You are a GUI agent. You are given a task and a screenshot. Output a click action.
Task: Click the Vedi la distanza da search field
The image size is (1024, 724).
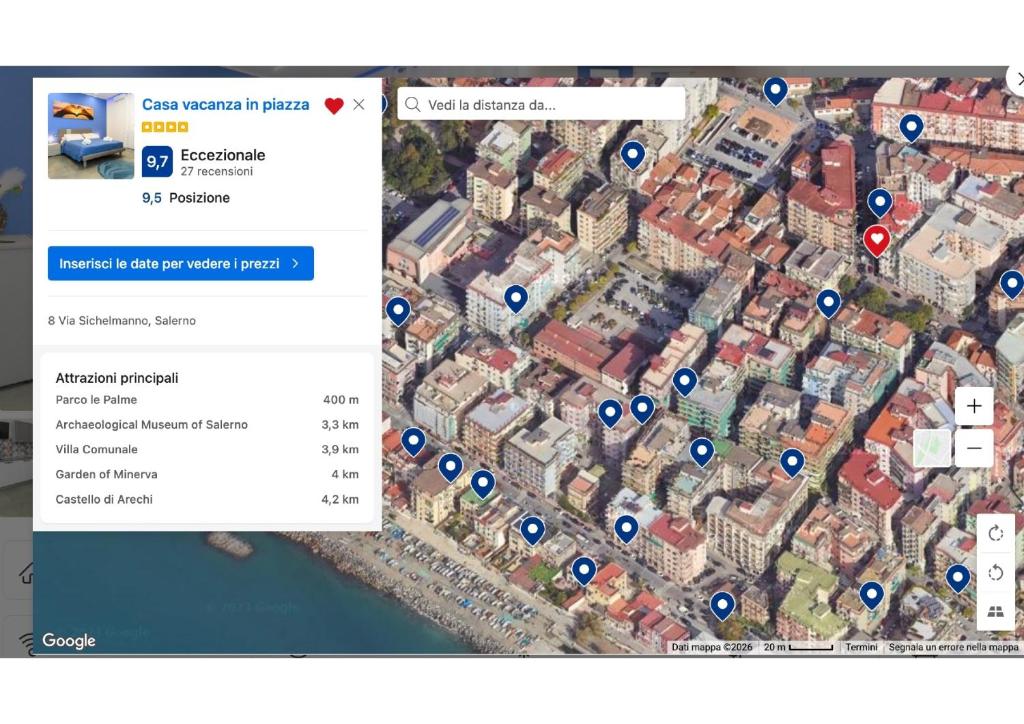pos(541,104)
